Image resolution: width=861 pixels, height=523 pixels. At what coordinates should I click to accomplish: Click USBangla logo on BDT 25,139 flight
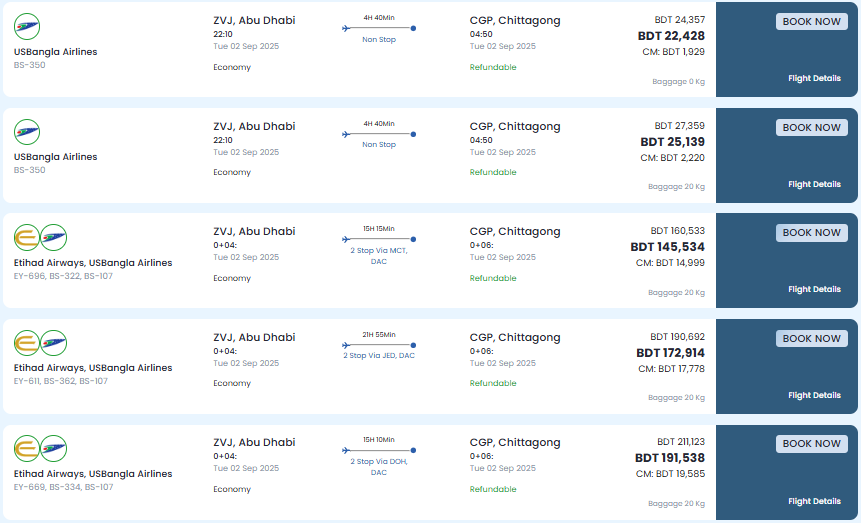(27, 132)
